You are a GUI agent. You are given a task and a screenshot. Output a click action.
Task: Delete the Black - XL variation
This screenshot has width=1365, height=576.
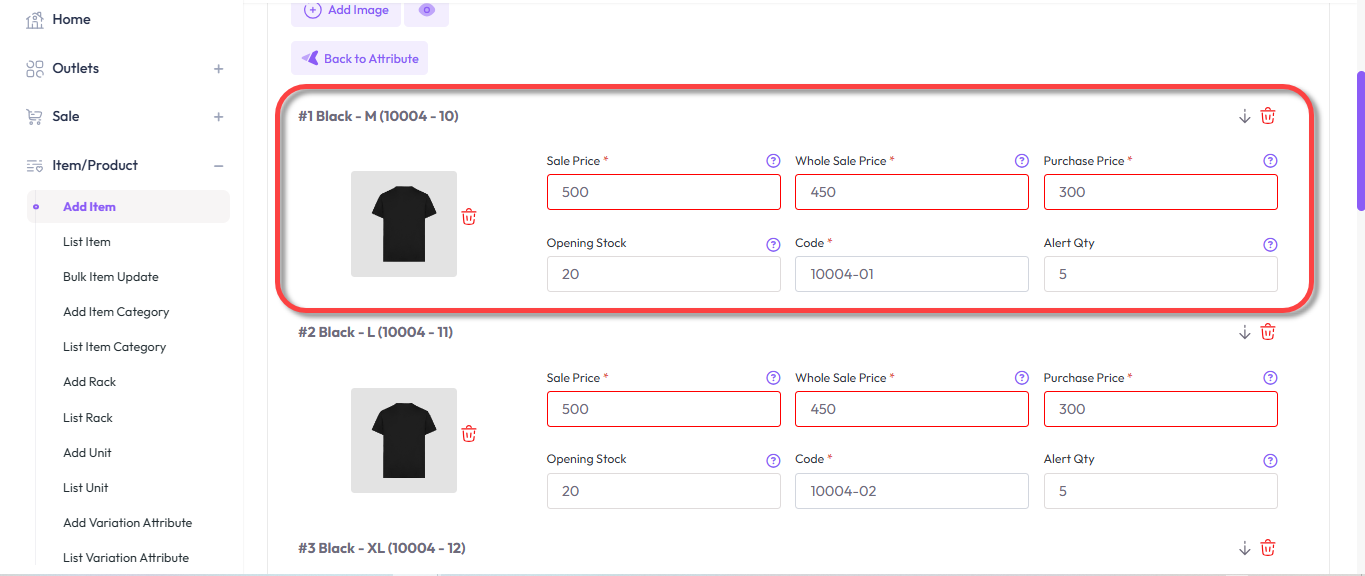point(1267,547)
